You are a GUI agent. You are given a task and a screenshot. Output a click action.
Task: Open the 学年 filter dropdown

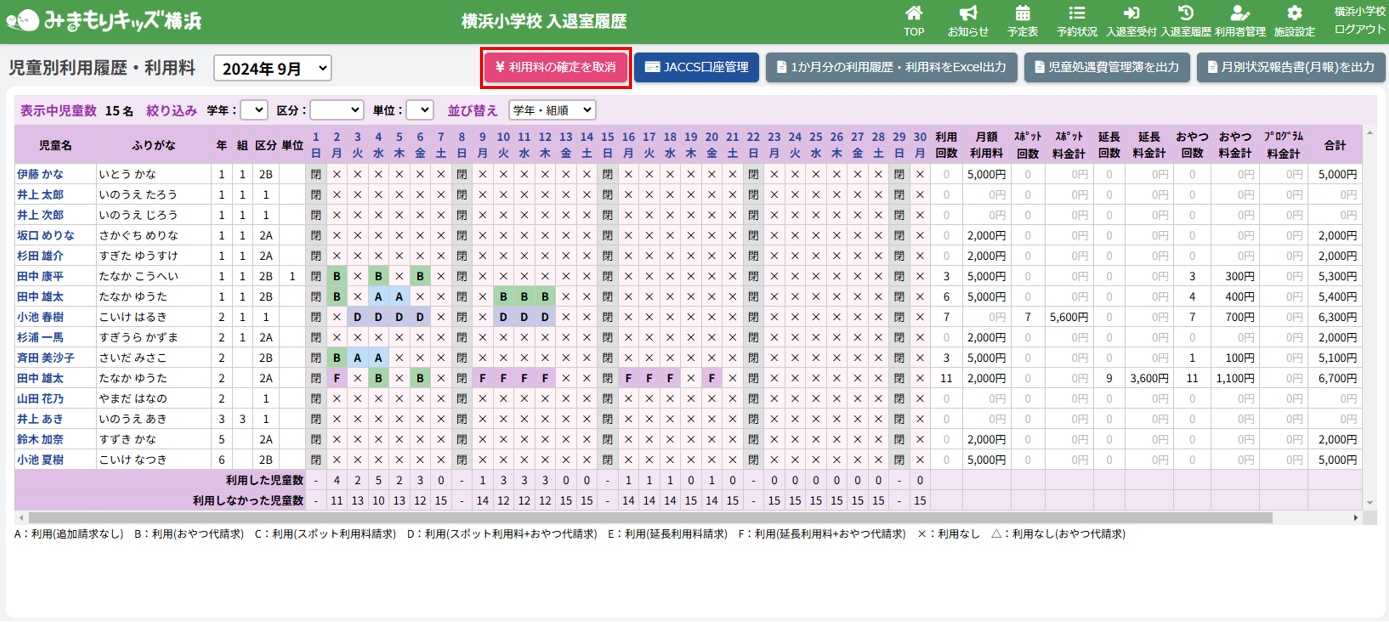(254, 110)
